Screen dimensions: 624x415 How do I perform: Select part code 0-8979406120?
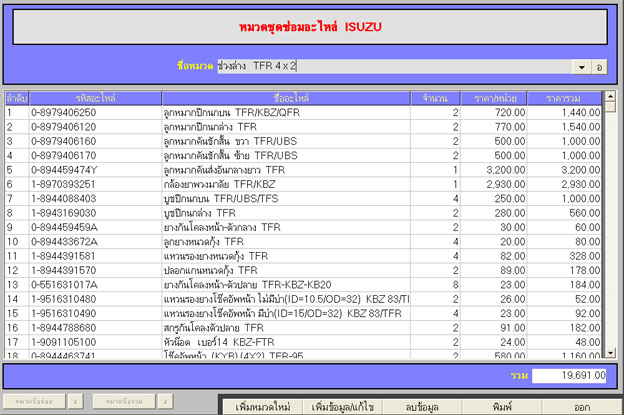point(64,127)
